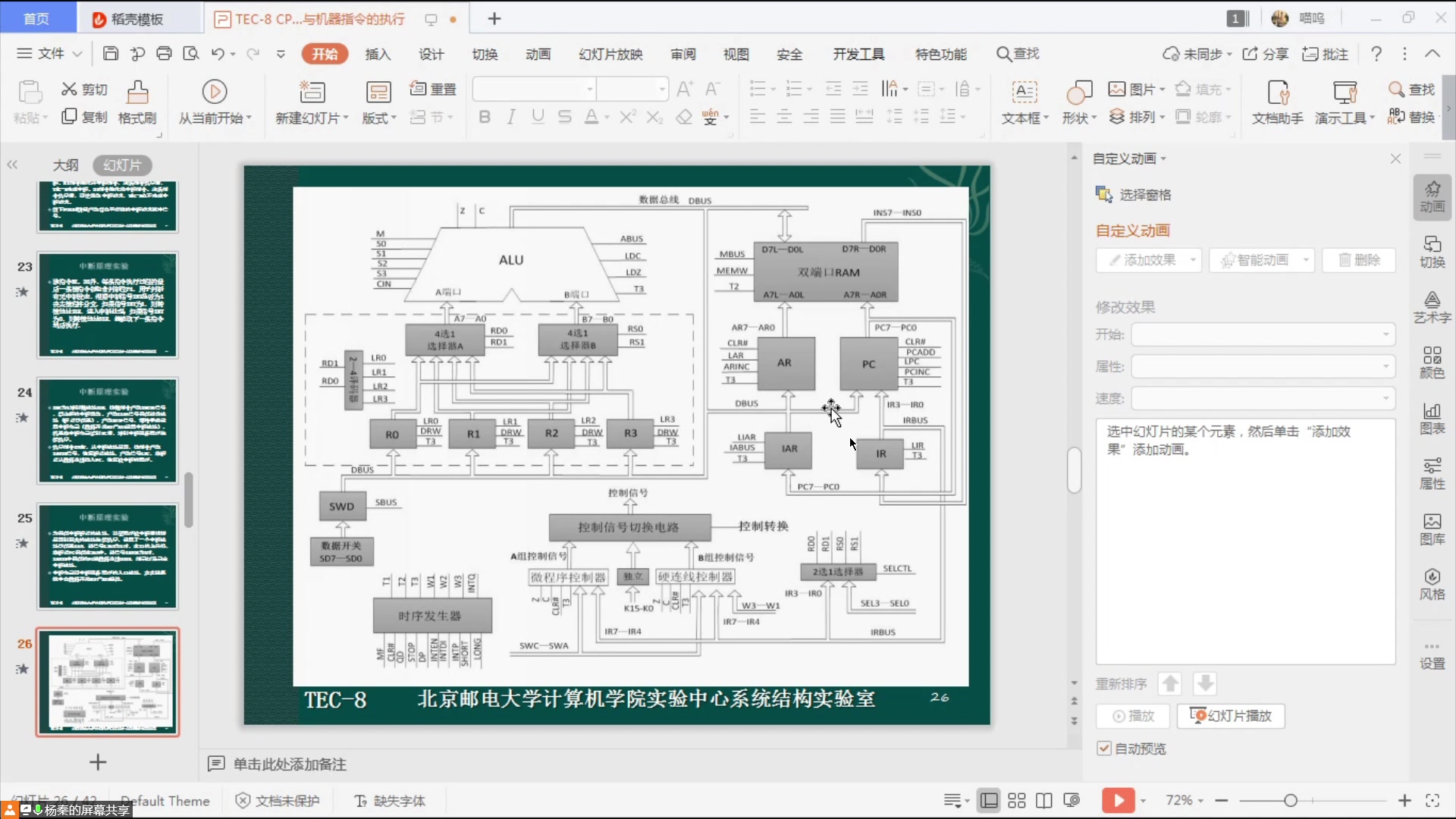Select the 格式刷 format painter

[136, 102]
